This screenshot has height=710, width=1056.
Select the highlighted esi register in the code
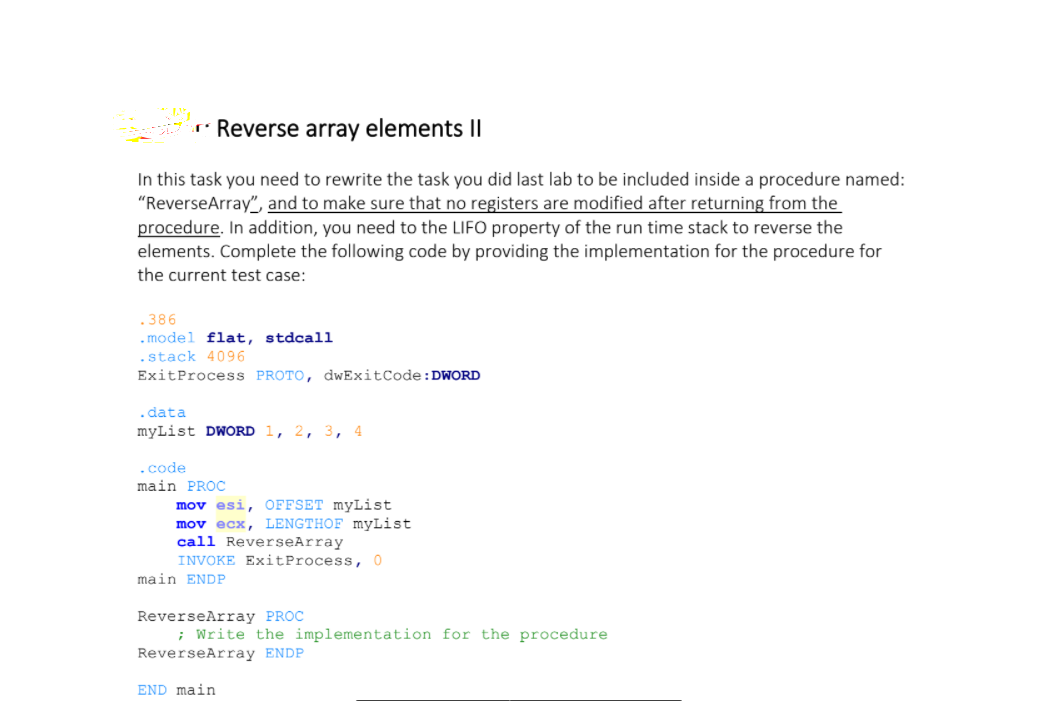(x=231, y=505)
